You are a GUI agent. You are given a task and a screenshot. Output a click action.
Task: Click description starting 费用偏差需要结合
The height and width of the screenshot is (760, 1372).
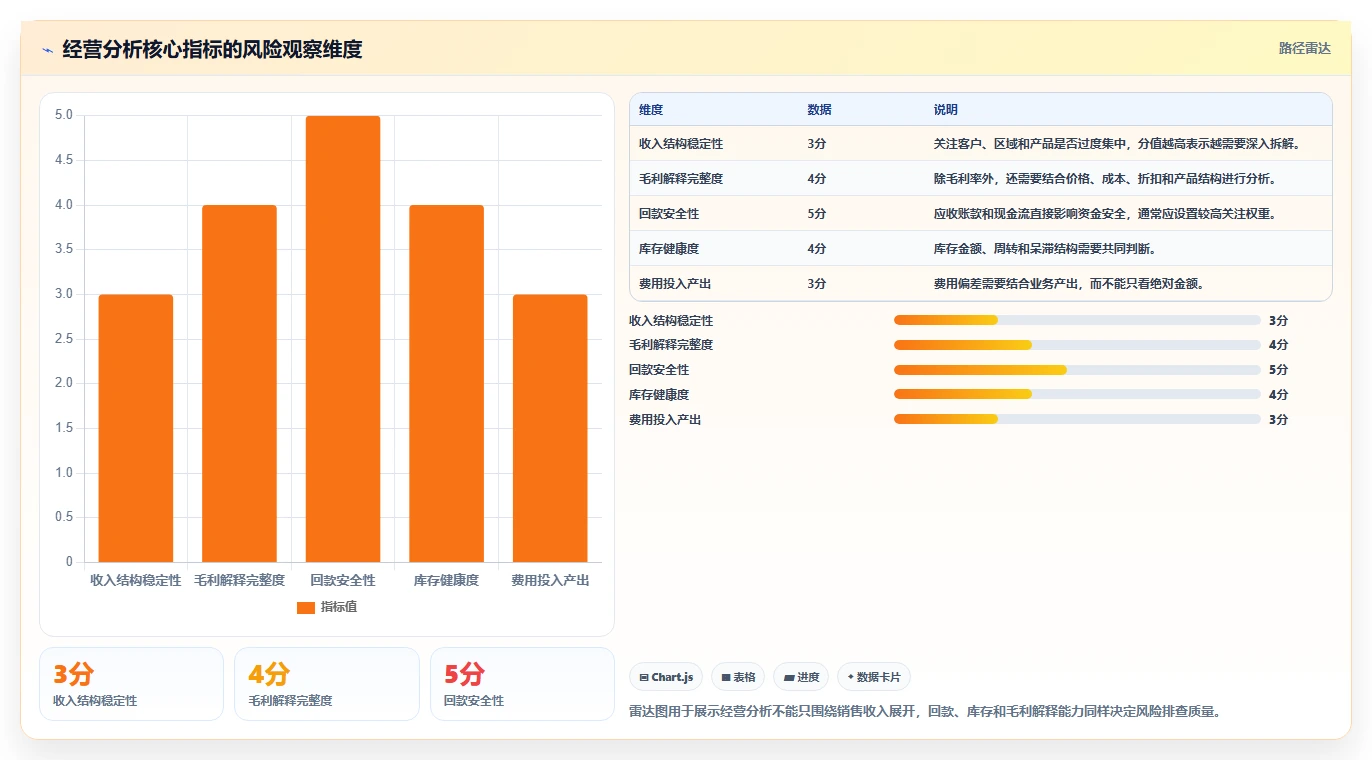point(1070,284)
